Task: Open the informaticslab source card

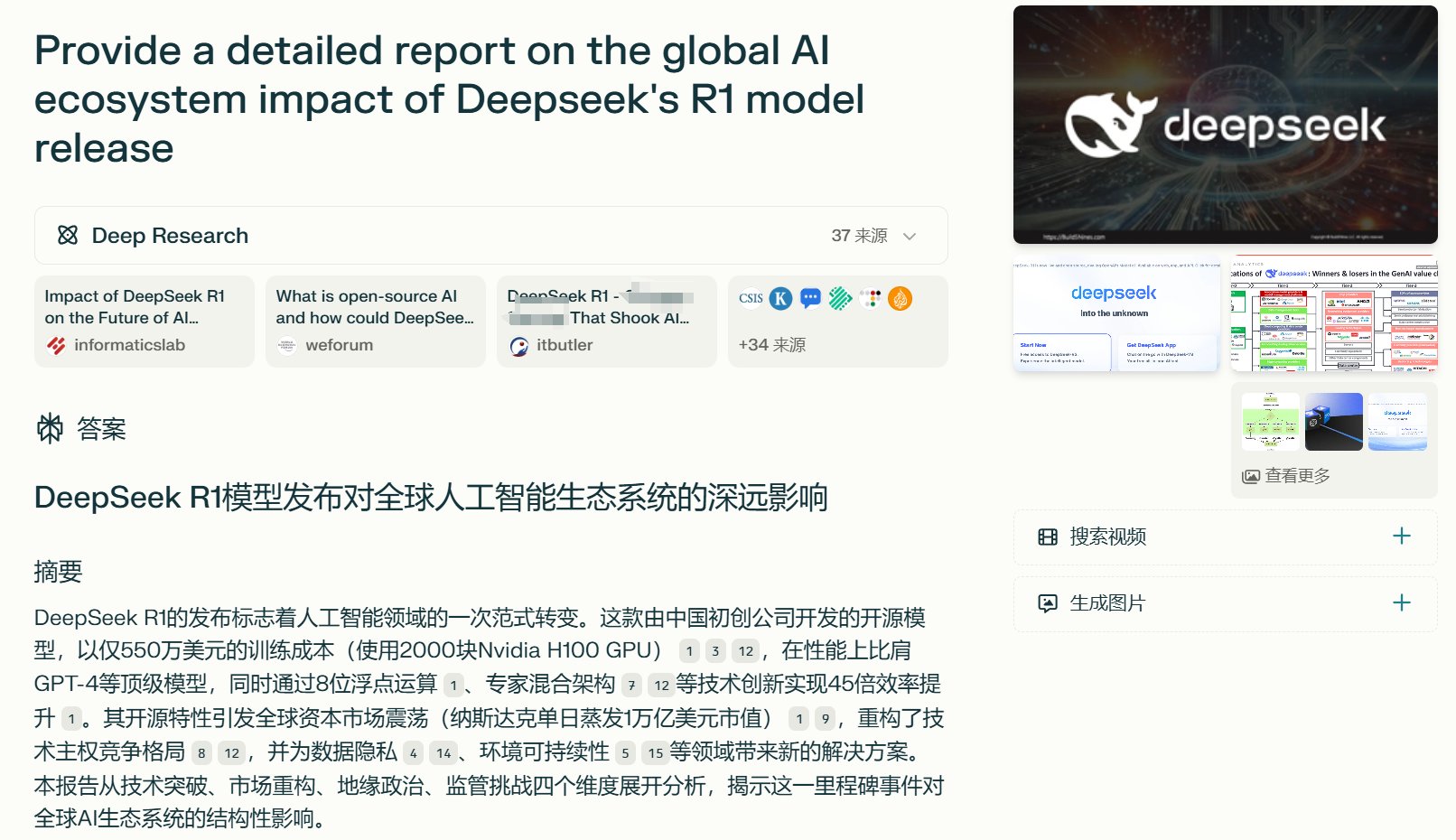Action: pos(145,322)
